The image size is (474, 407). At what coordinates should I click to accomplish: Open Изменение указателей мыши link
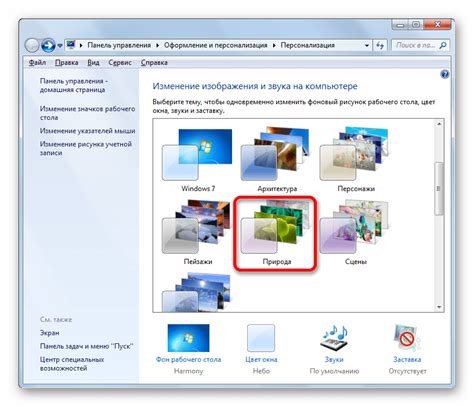tap(87, 131)
